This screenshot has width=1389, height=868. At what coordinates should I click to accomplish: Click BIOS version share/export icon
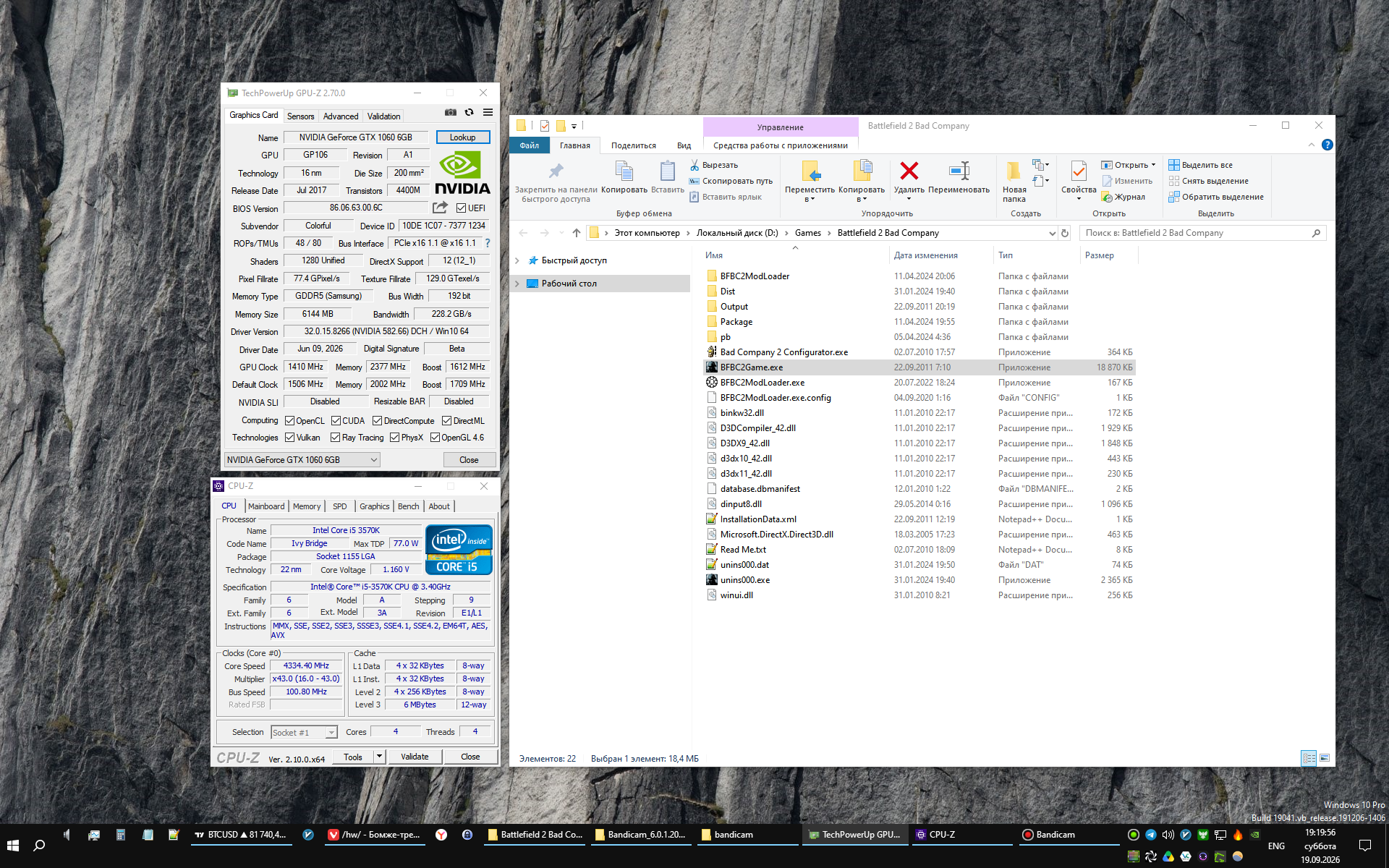[440, 208]
